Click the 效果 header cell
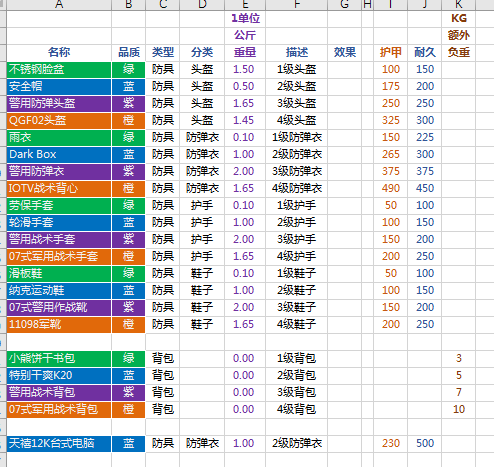 345,53
